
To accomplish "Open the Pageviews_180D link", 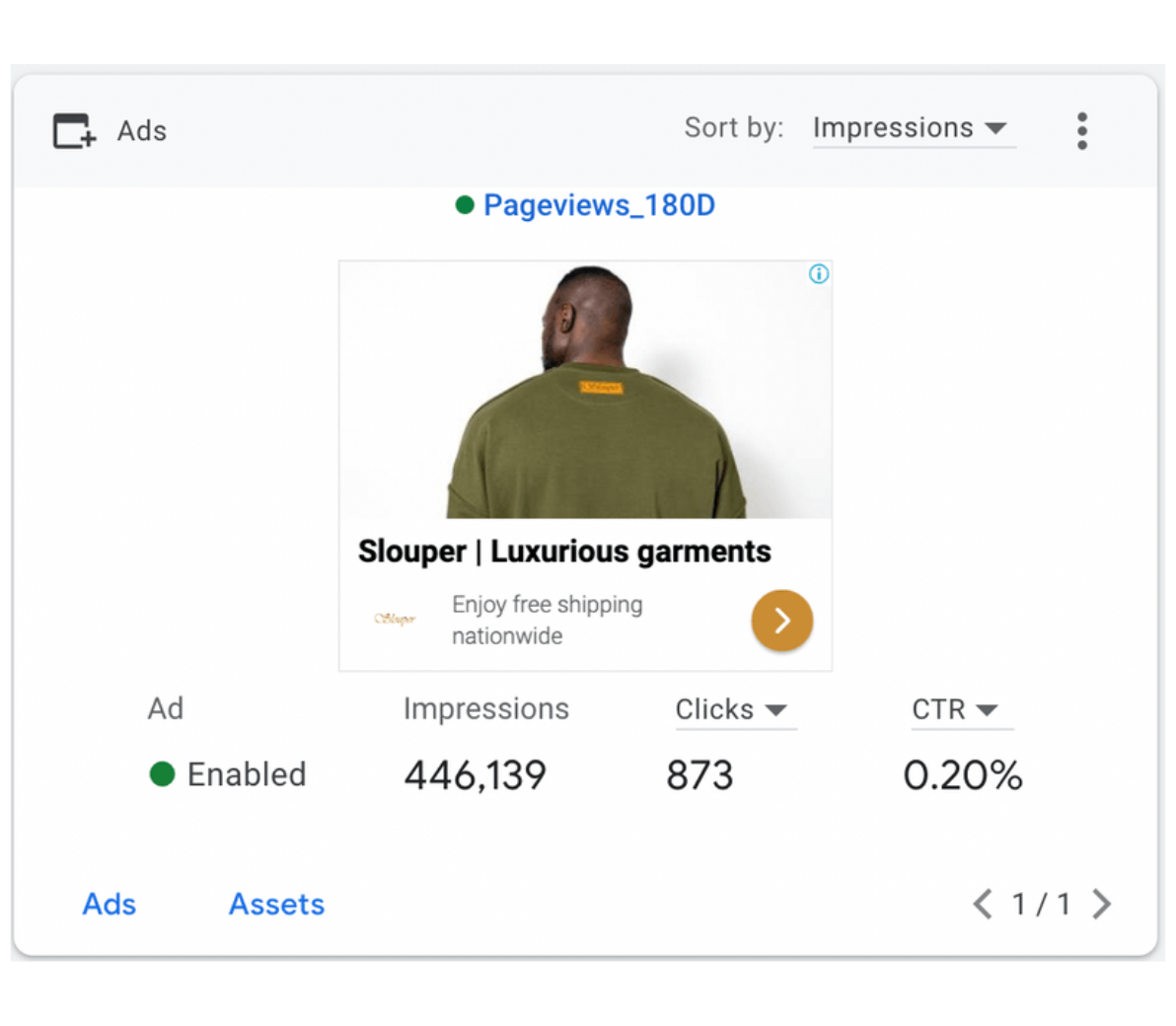I will pos(599,205).
